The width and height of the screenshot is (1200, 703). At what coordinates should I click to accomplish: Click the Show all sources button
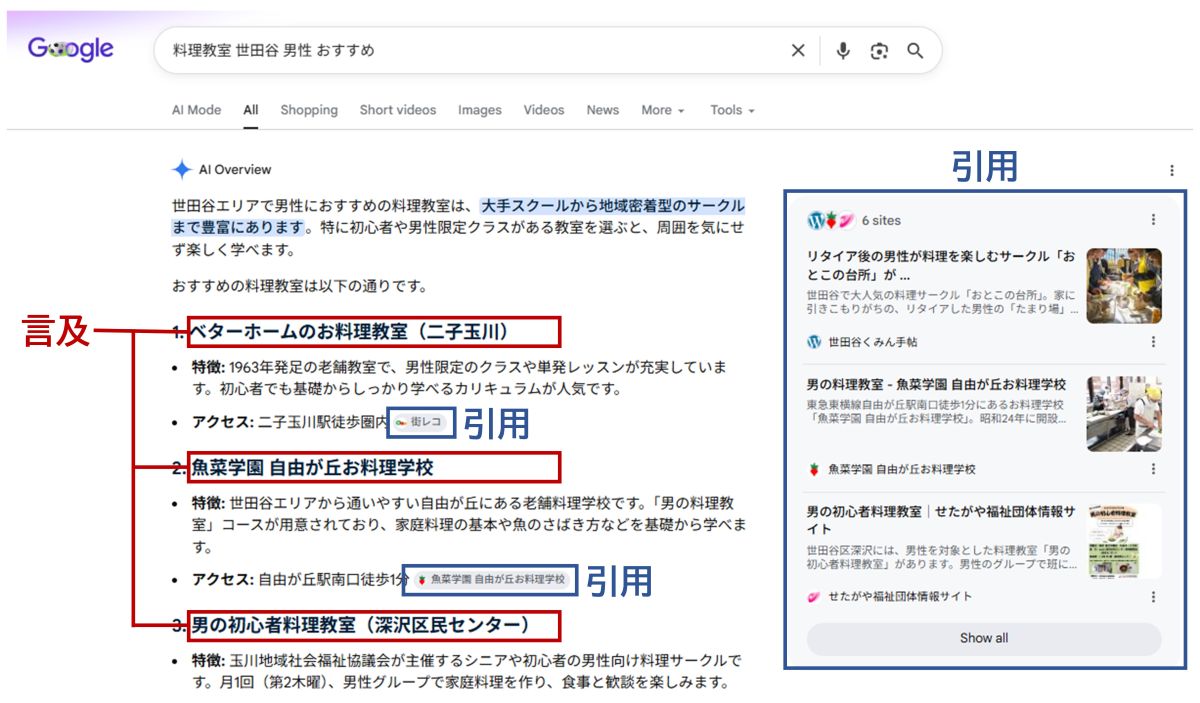point(984,638)
